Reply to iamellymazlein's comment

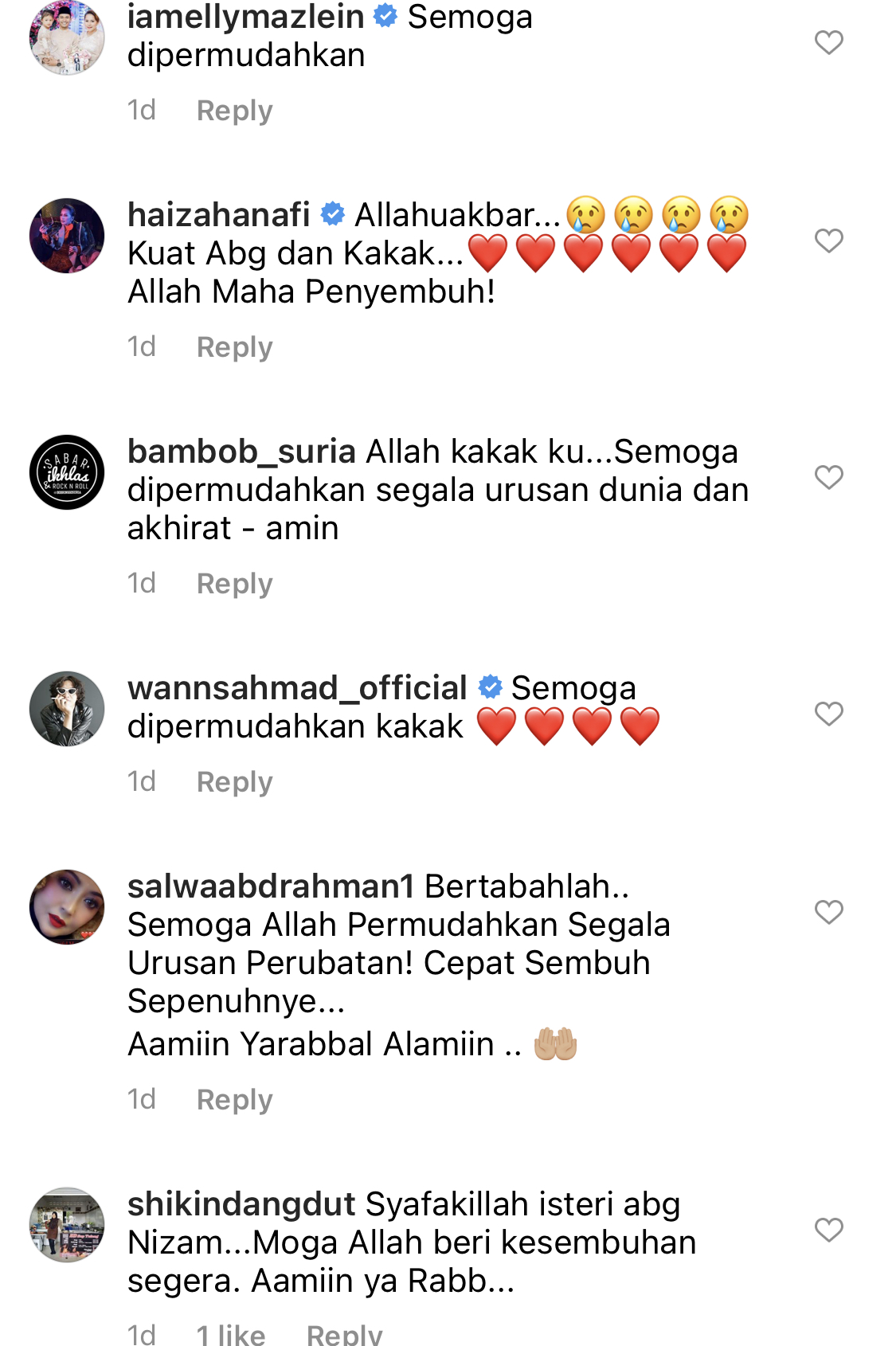click(x=235, y=111)
